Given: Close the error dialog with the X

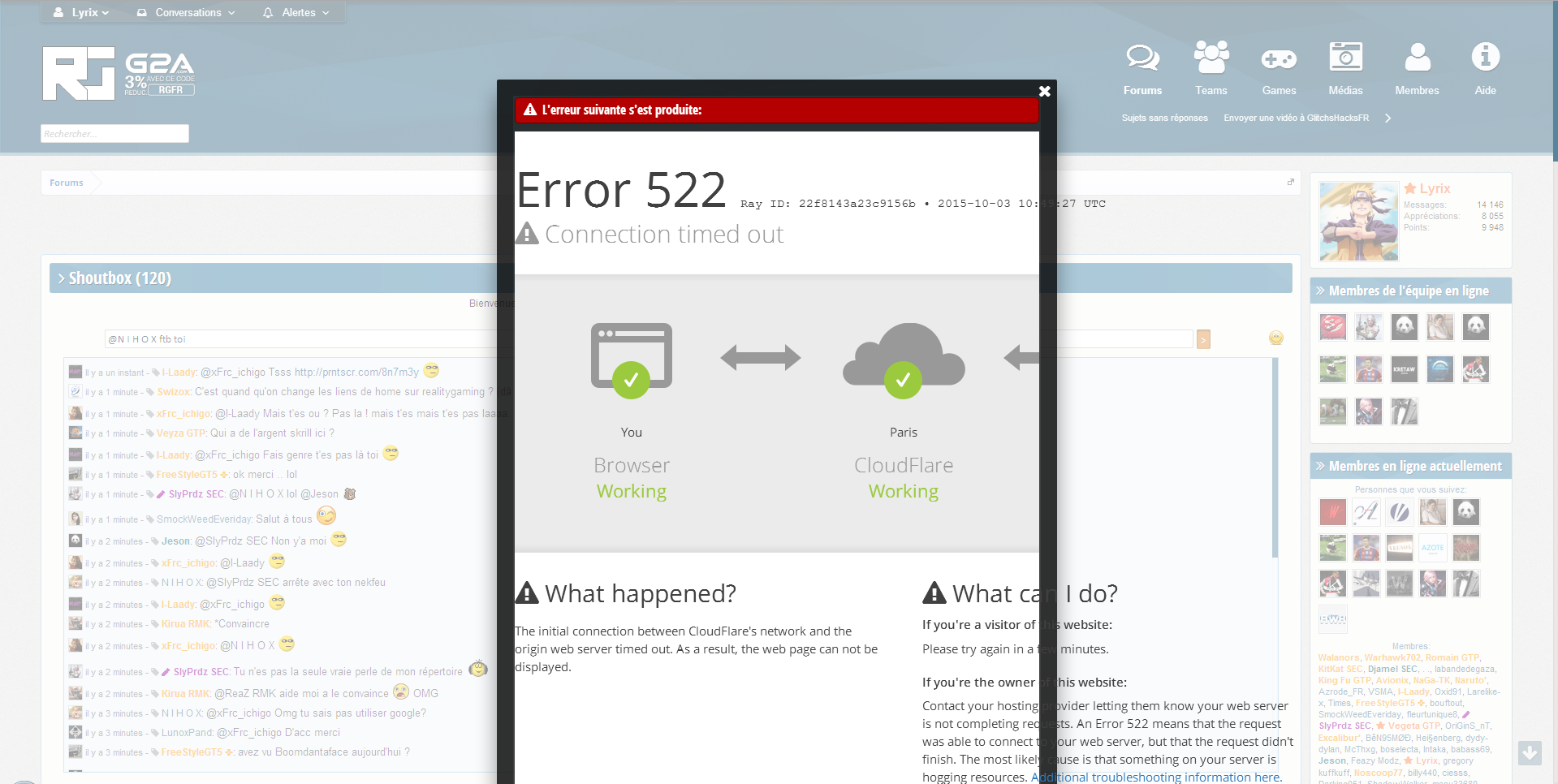Looking at the screenshot, I should (1045, 91).
